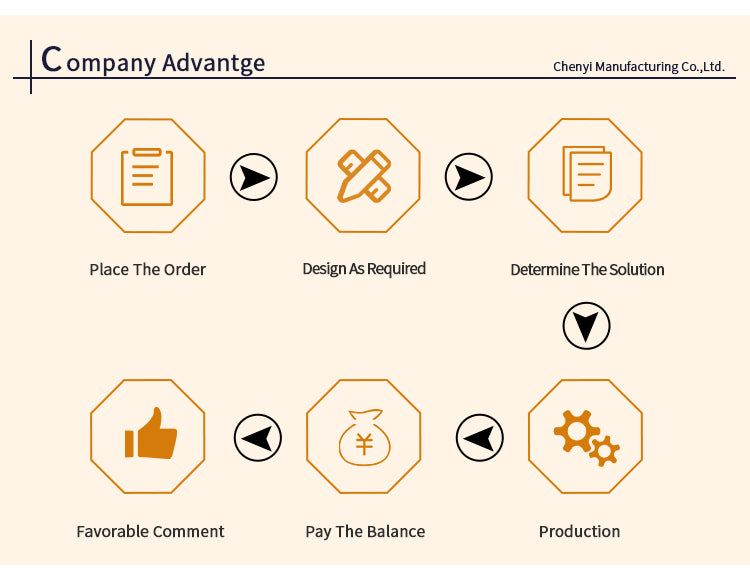Click the Pay The Balance label
This screenshot has width=750, height=579.
pos(365,531)
